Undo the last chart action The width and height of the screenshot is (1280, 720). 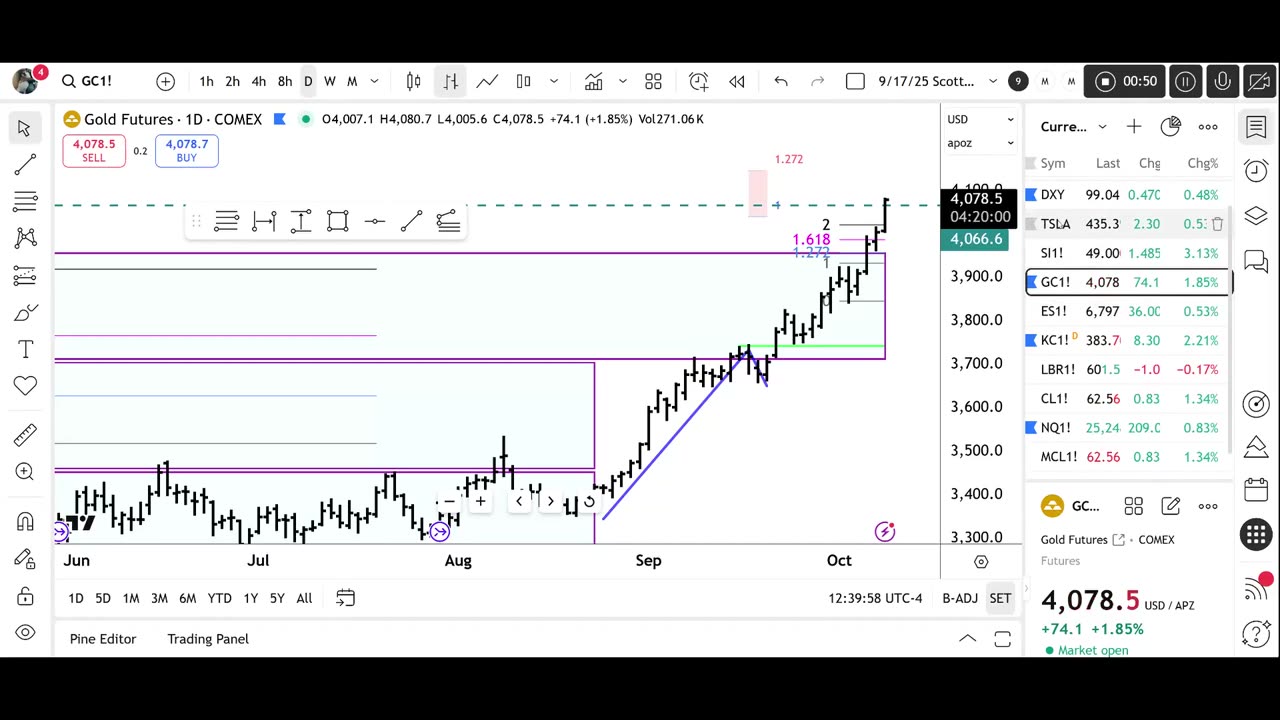[781, 81]
